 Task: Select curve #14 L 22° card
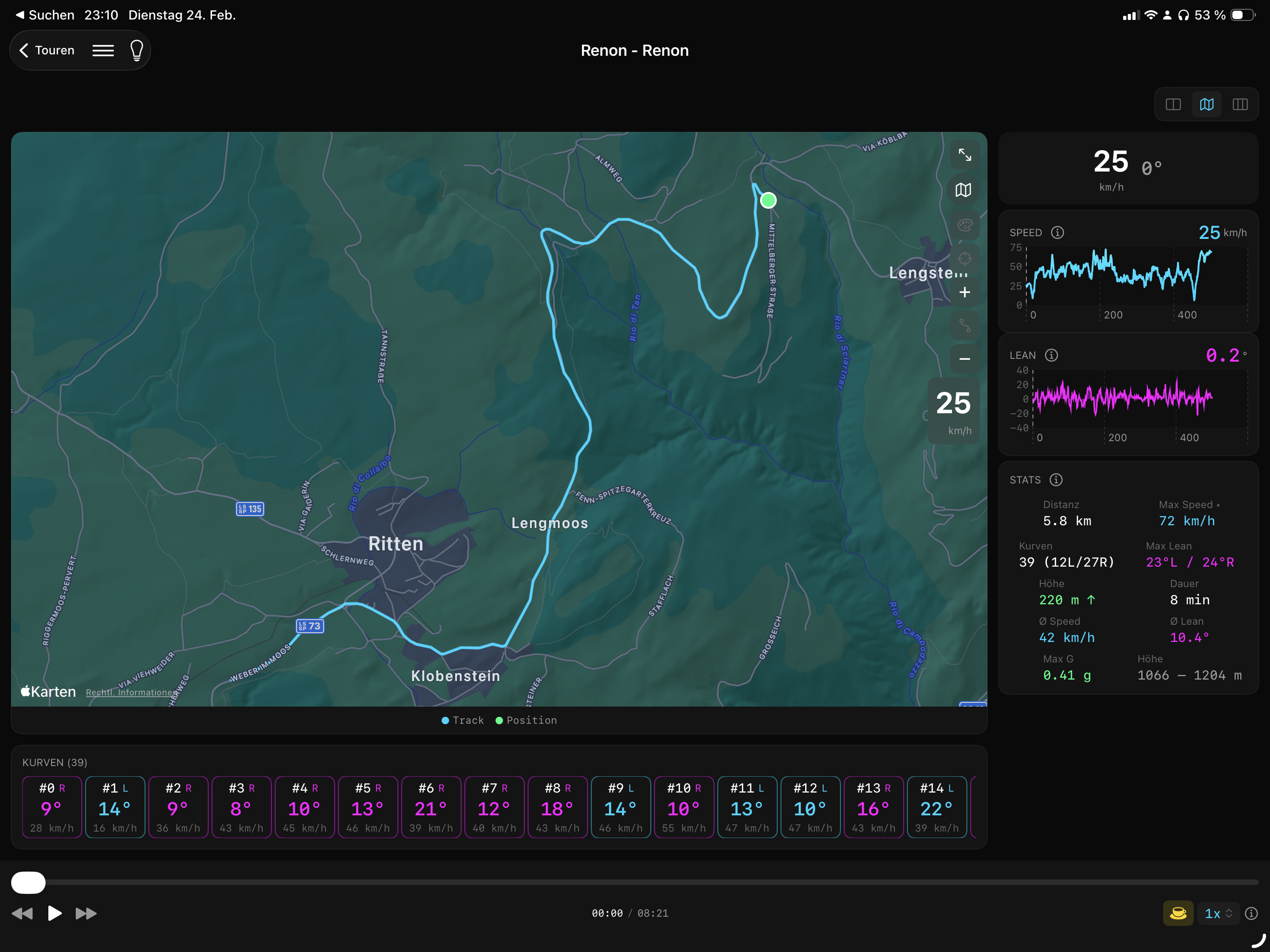(936, 807)
